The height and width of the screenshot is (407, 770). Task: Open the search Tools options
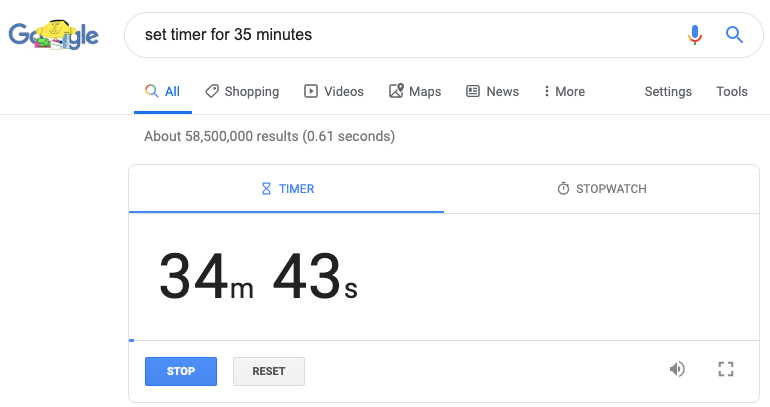(x=732, y=91)
